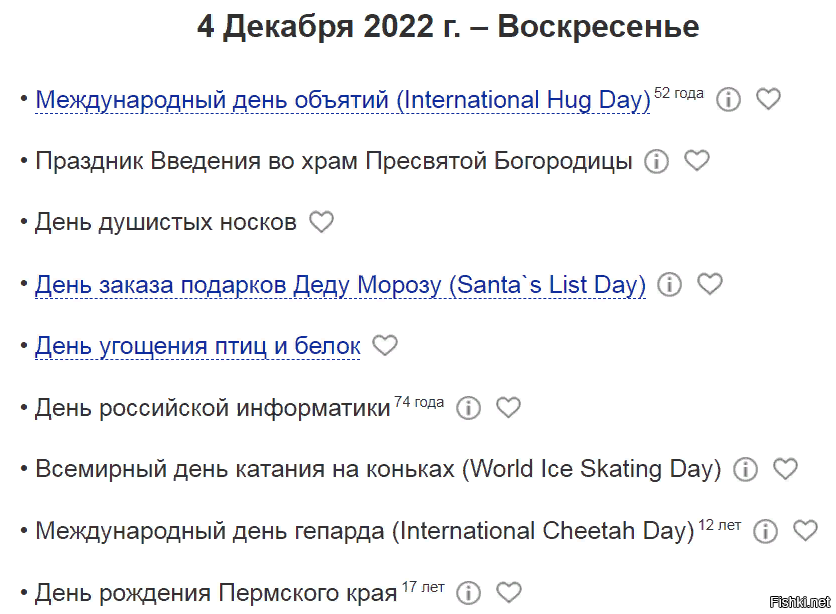836x614 pixels.
Task: Open info icon beside Santa`s List Day
Action: tap(669, 284)
